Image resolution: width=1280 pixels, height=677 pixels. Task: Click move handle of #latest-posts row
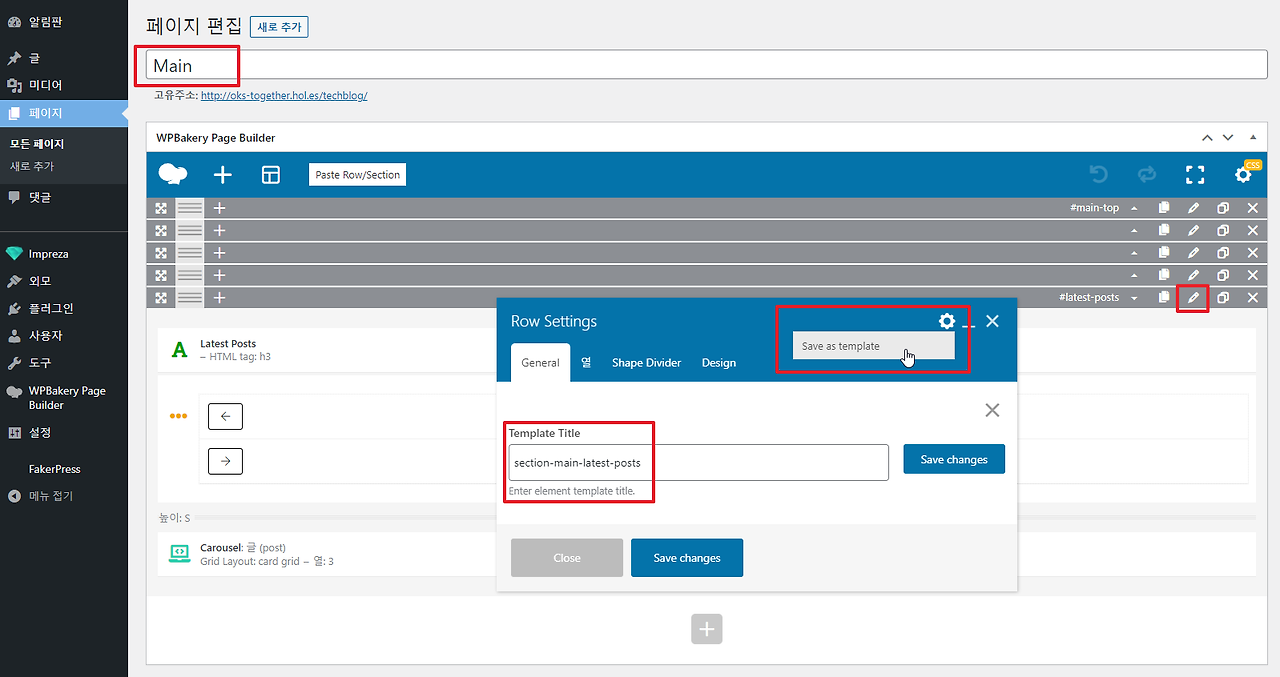(161, 297)
